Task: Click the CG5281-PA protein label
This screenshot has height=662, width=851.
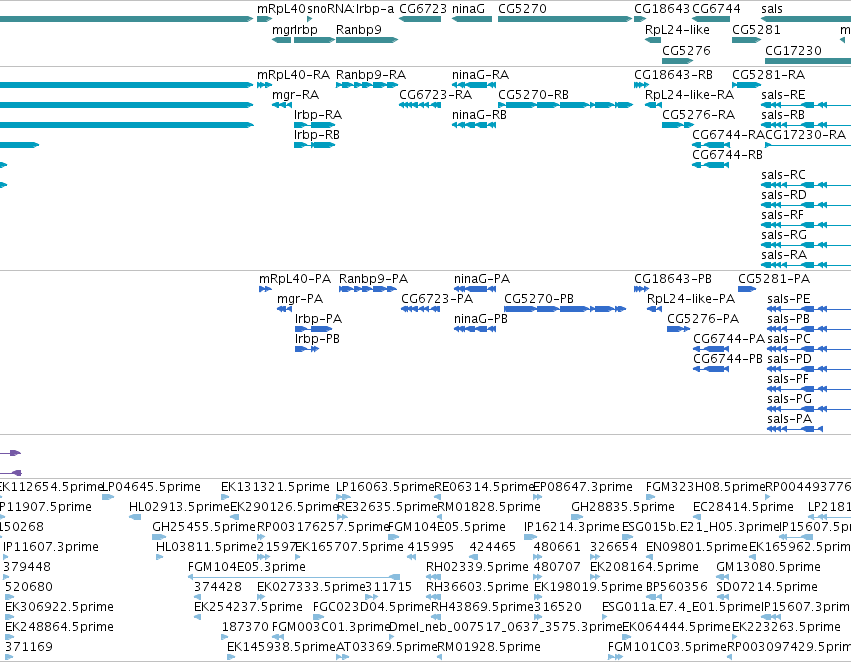Action: pyautogui.click(x=774, y=278)
